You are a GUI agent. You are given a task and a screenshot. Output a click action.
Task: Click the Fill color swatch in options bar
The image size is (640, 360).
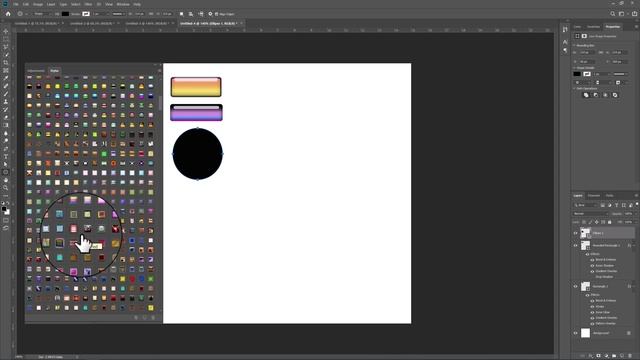(x=65, y=14)
